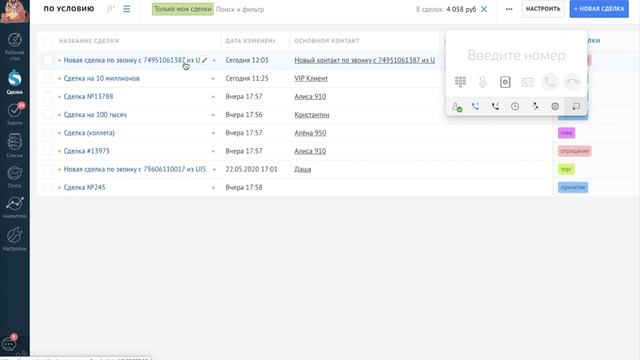
Task: Open deal Сделка #13975
Action: pos(87,151)
